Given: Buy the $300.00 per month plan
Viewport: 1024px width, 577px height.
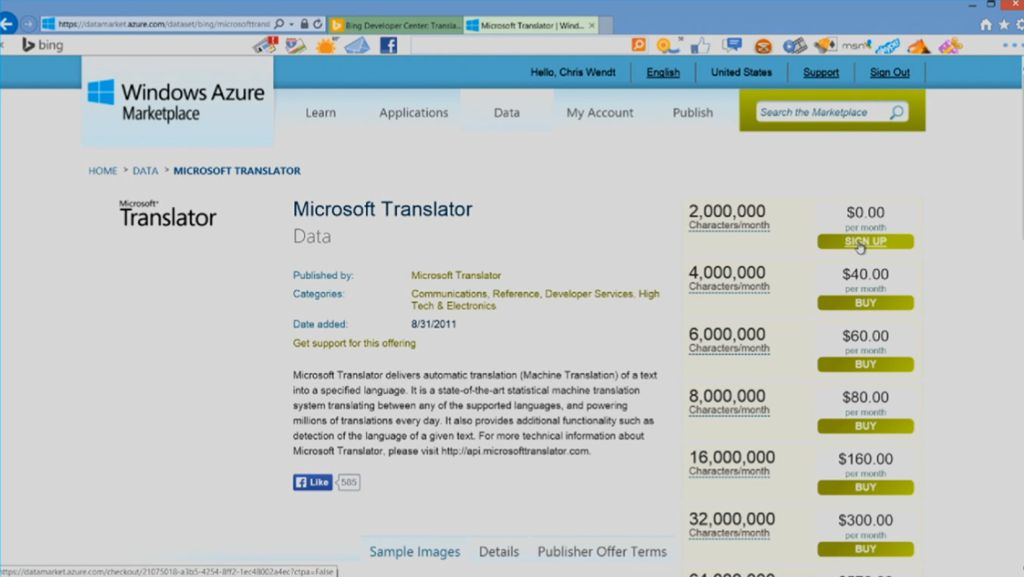Looking at the screenshot, I should pos(865,549).
